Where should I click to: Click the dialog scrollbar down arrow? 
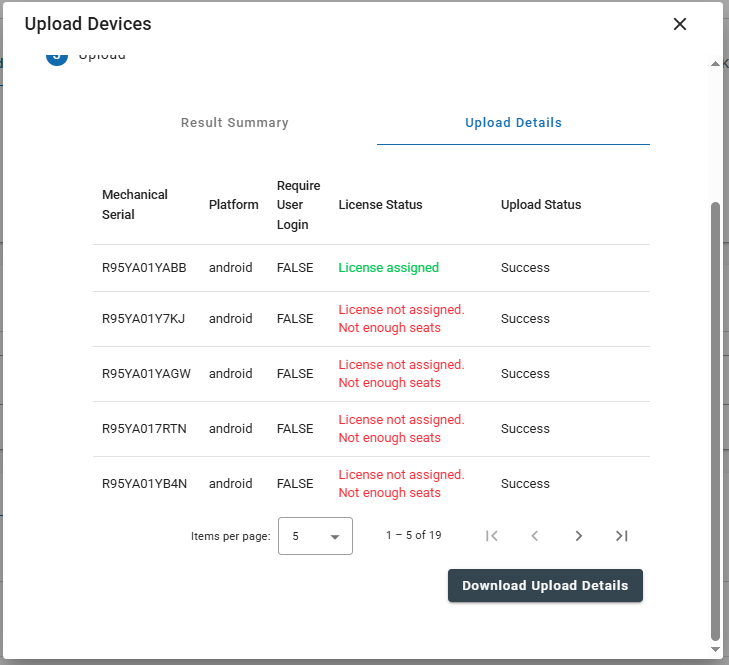(716, 649)
